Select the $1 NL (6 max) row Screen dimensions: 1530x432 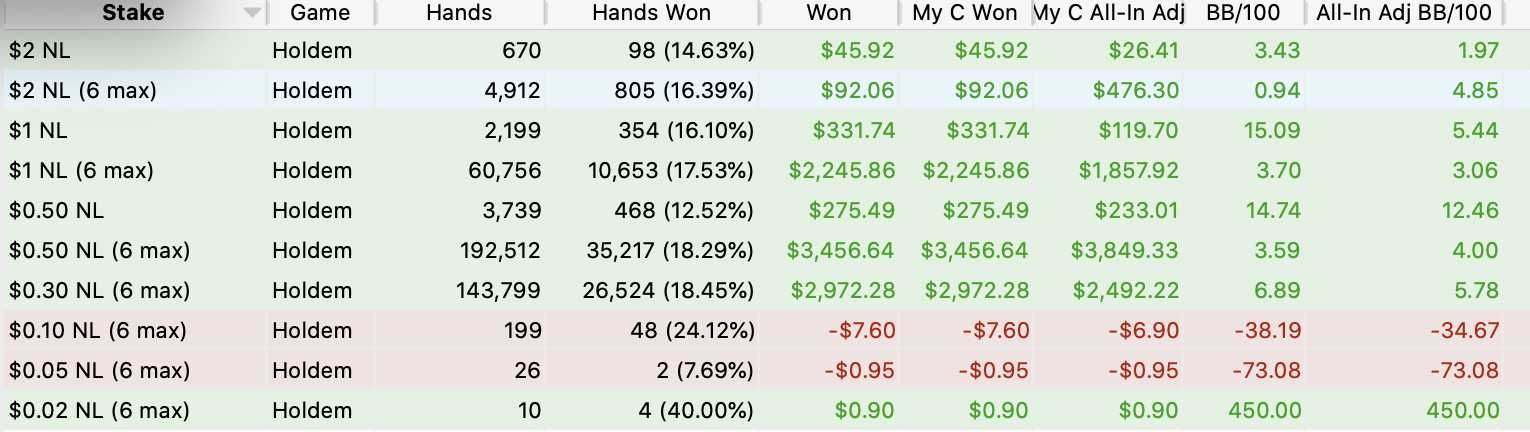pos(765,170)
